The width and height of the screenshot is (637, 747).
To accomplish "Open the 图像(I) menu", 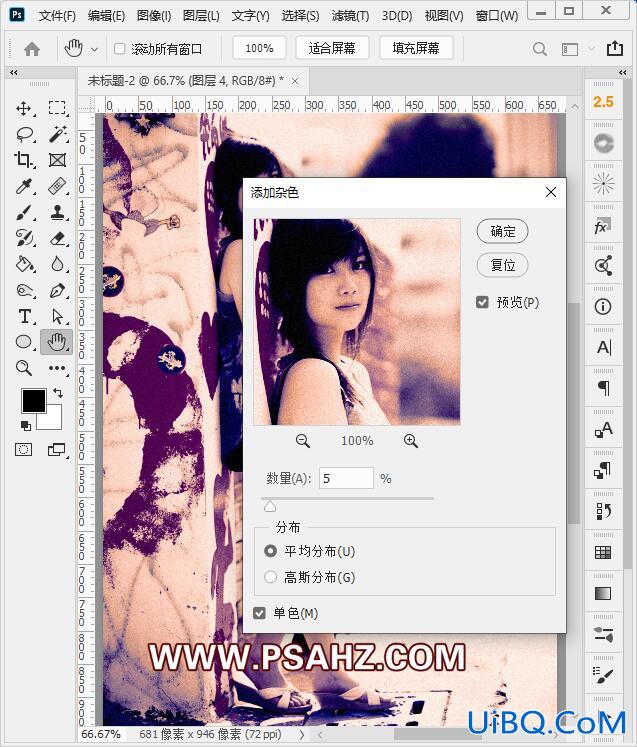I will tap(154, 16).
